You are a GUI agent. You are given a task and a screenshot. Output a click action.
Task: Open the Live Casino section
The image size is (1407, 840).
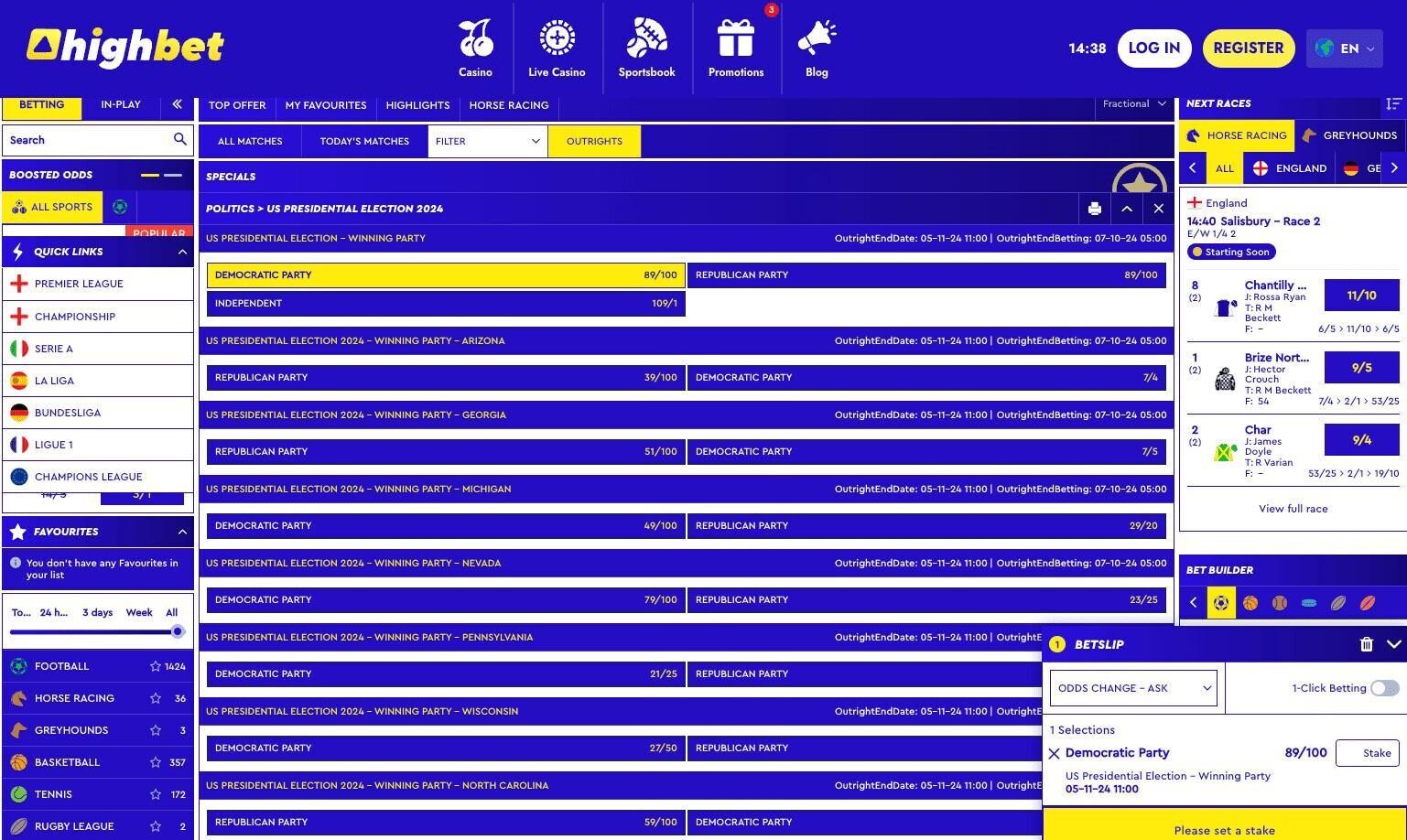pos(557,48)
